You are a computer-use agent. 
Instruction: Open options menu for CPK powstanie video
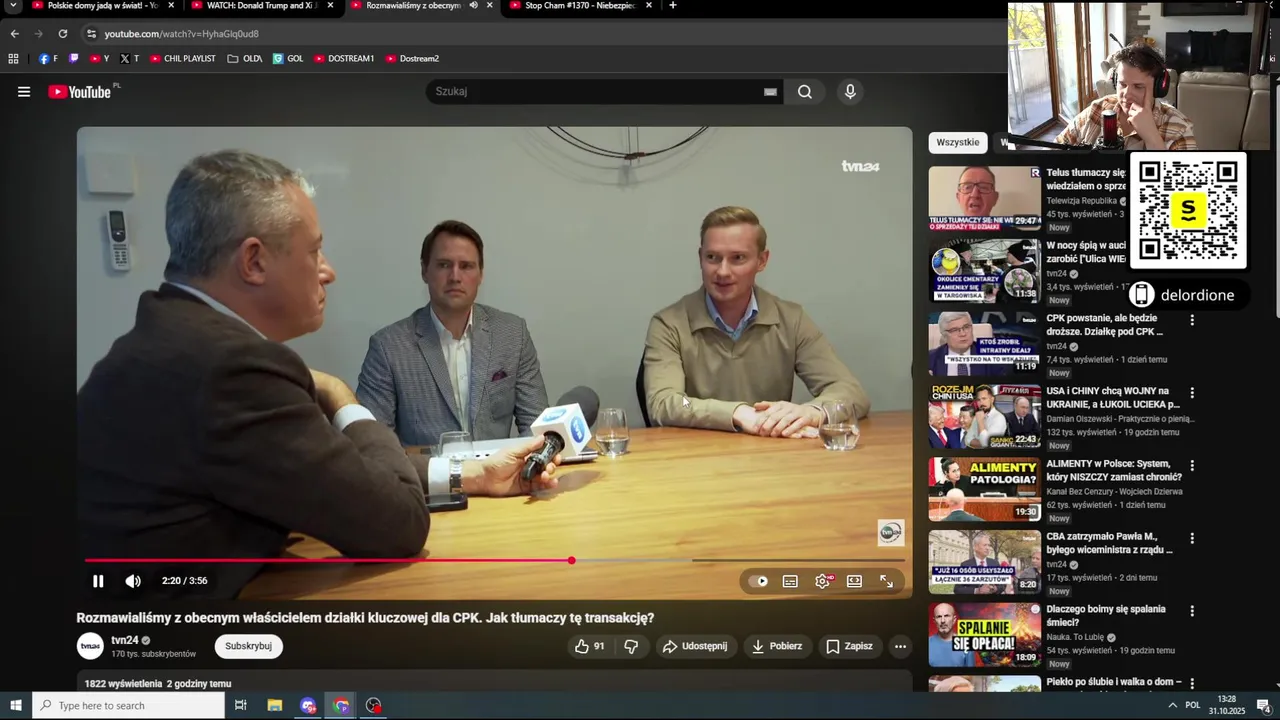click(x=1192, y=320)
